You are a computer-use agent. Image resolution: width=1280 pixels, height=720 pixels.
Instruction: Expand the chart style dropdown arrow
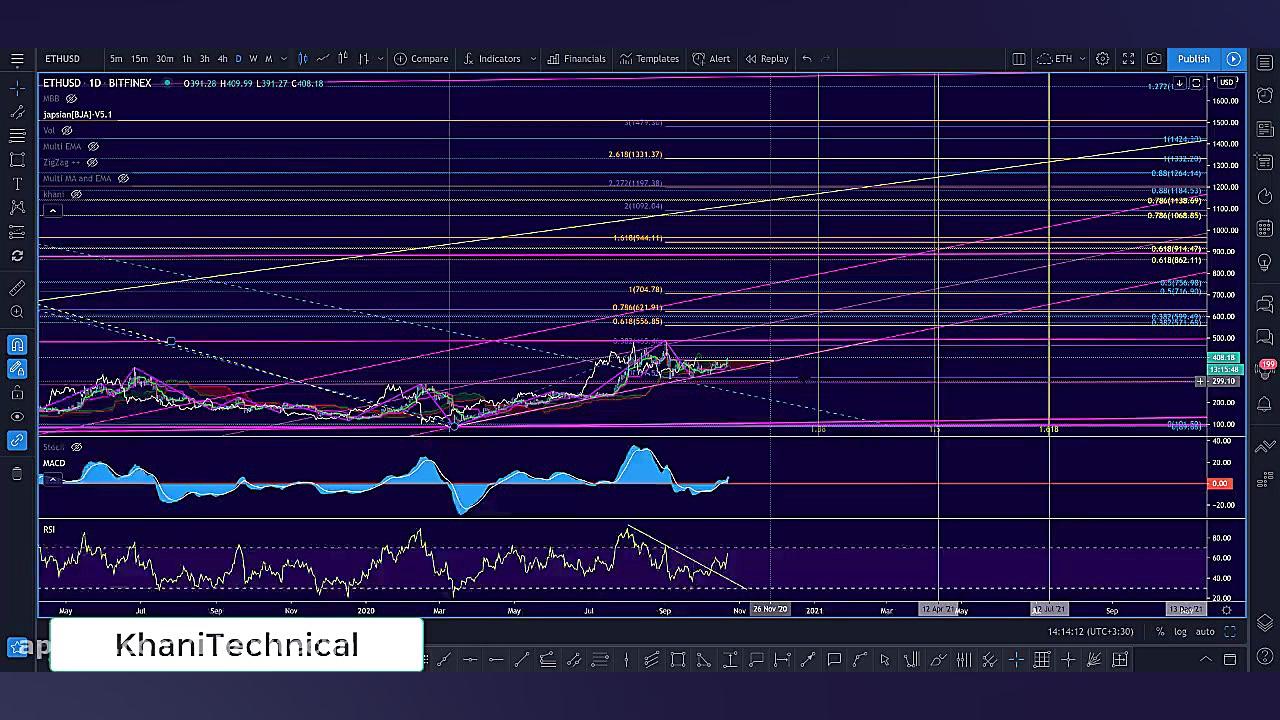380,59
